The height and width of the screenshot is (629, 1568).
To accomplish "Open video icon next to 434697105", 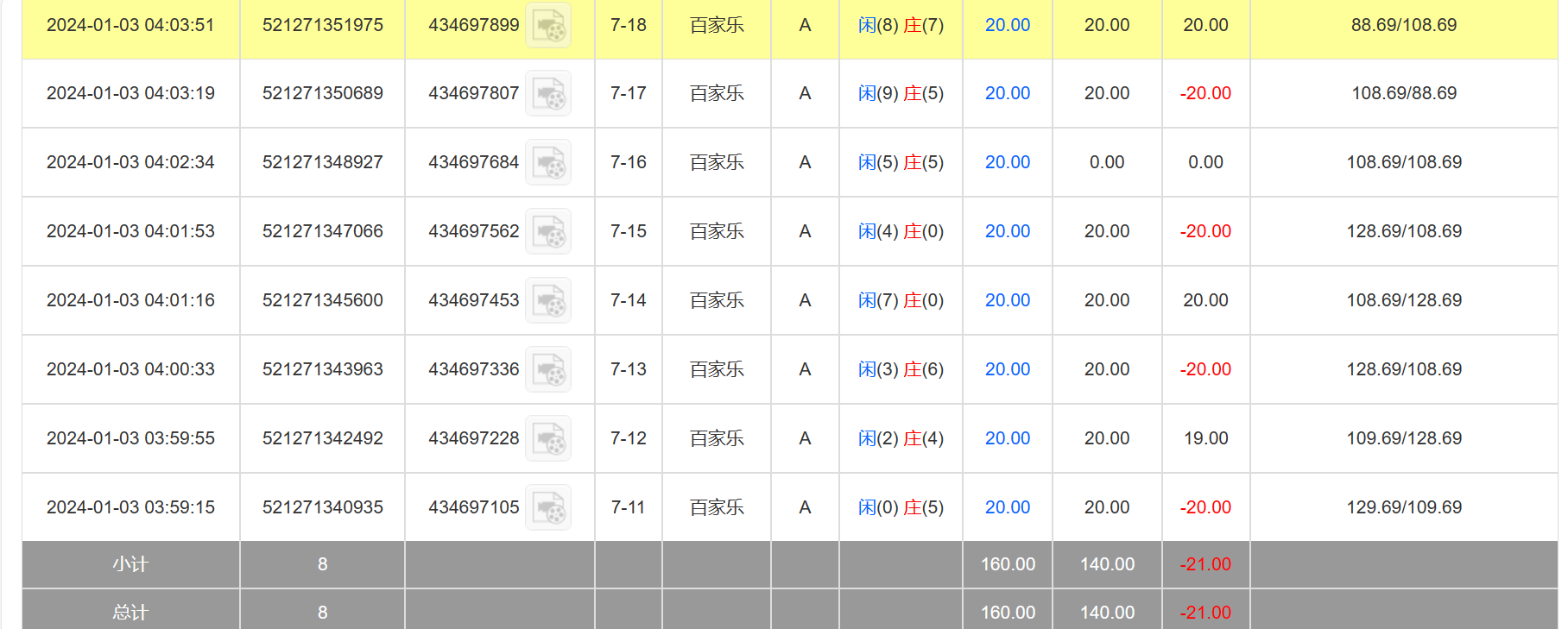I will pos(548,507).
